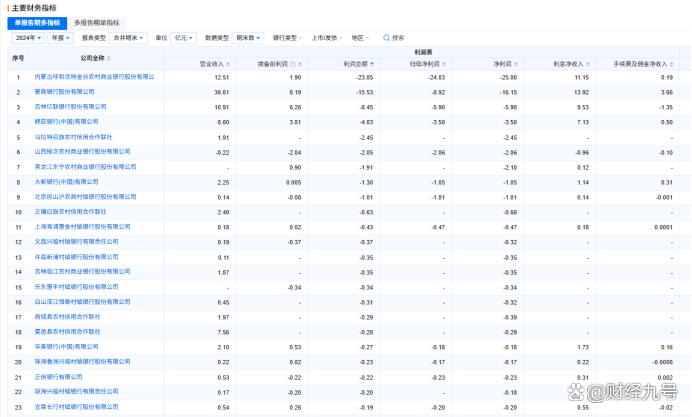Sort by 利润总额 column arrows
The height and width of the screenshot is (417, 692).
click(372, 64)
